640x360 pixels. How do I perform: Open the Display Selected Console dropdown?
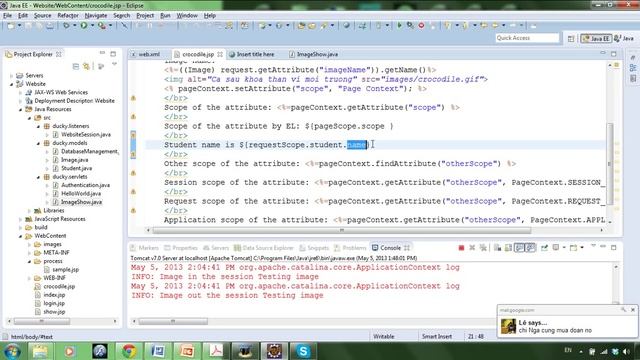pos(564,248)
